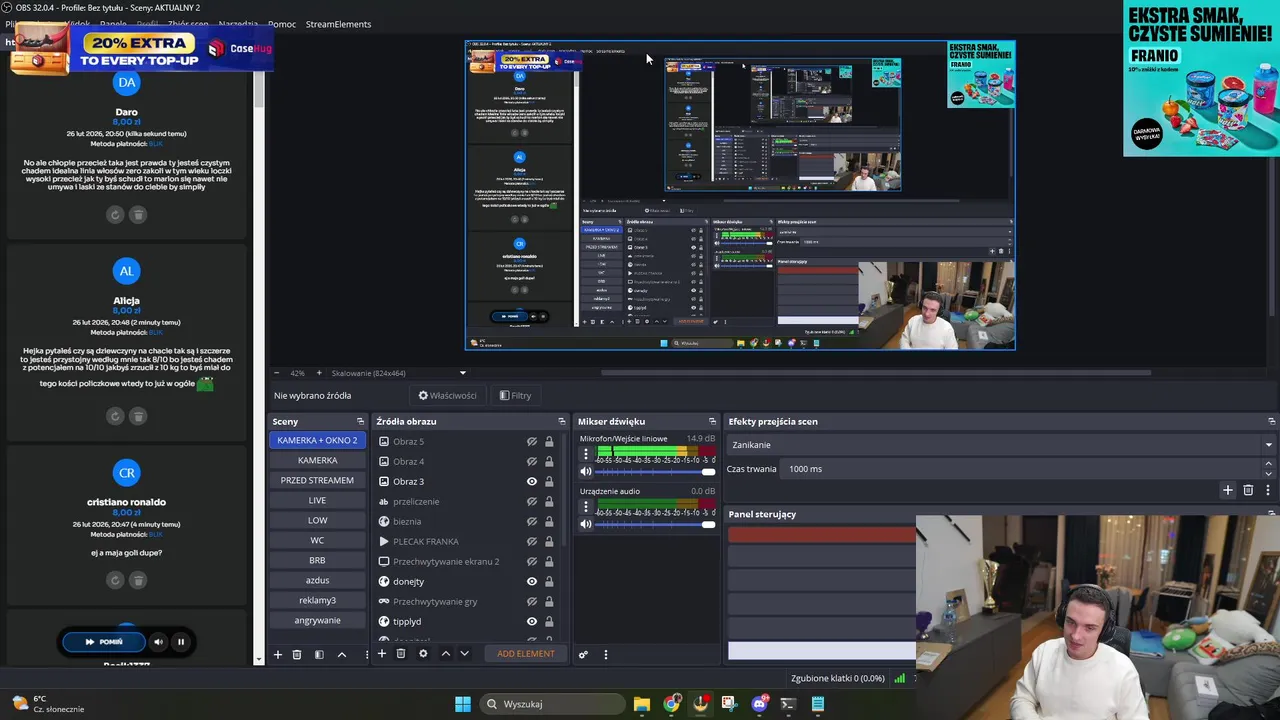Screen dimensions: 1280x720
Task: Open the Filtry button
Action: tap(515, 395)
